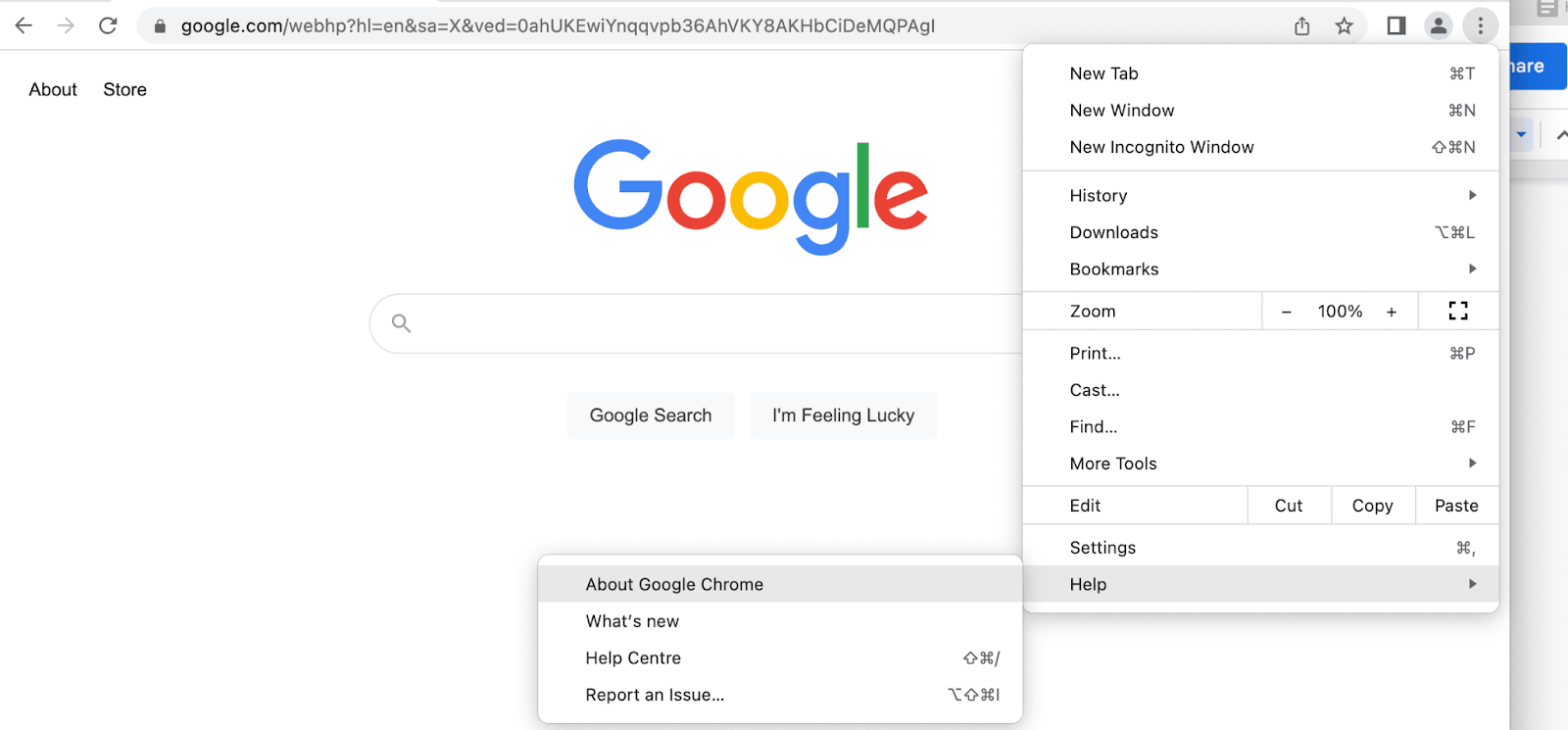The height and width of the screenshot is (730, 1568).
Task: Expand the Help submenu arrow
Action: coord(1472,583)
